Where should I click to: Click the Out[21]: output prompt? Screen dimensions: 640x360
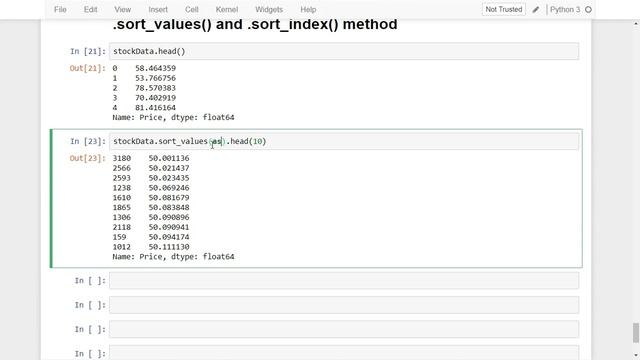pyautogui.click(x=87, y=68)
